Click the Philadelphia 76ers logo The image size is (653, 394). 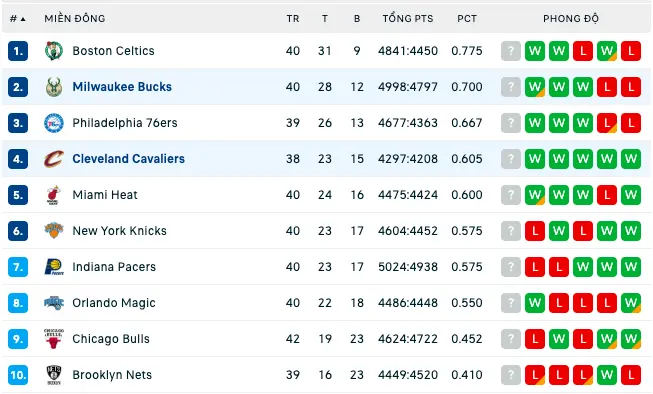tap(54, 123)
